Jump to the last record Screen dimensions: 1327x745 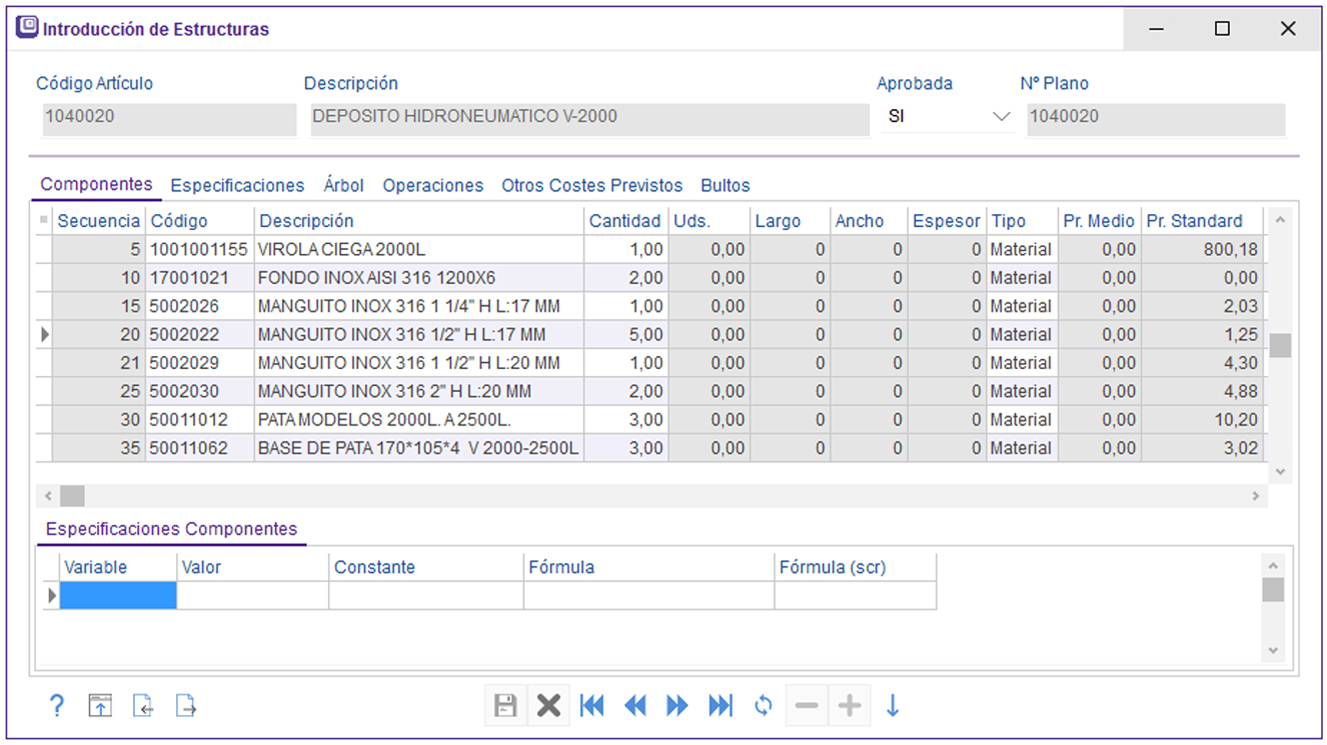coord(720,706)
